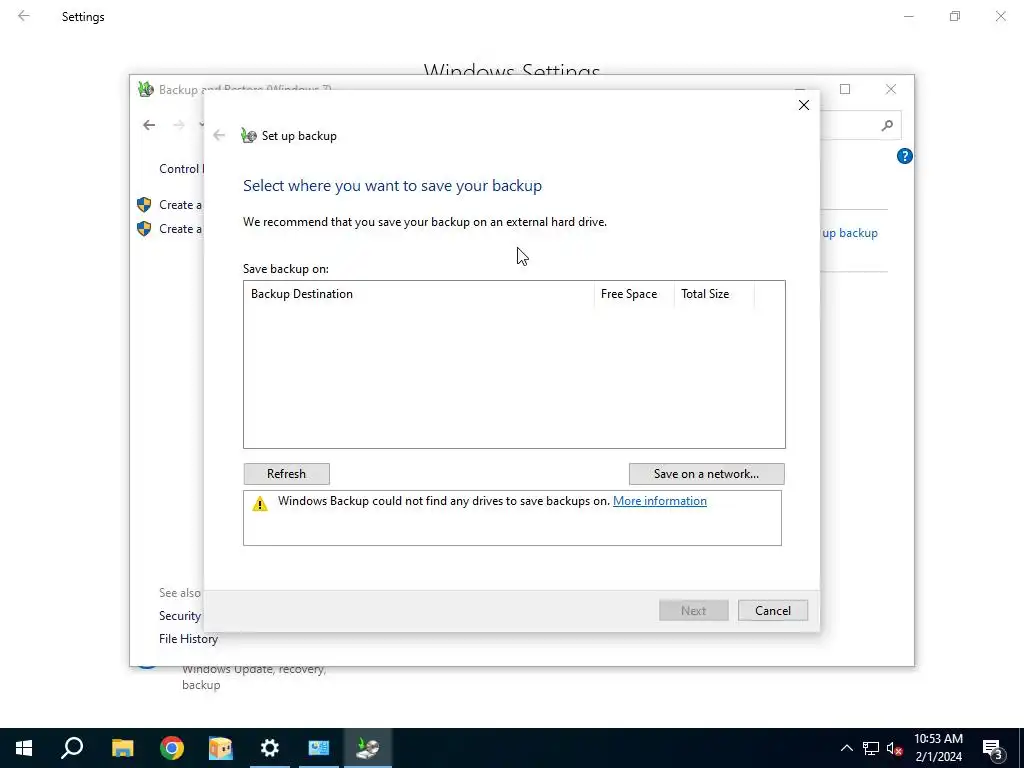This screenshot has width=1024, height=768.
Task: Open File Explorer from the taskbar
Action: [122, 748]
